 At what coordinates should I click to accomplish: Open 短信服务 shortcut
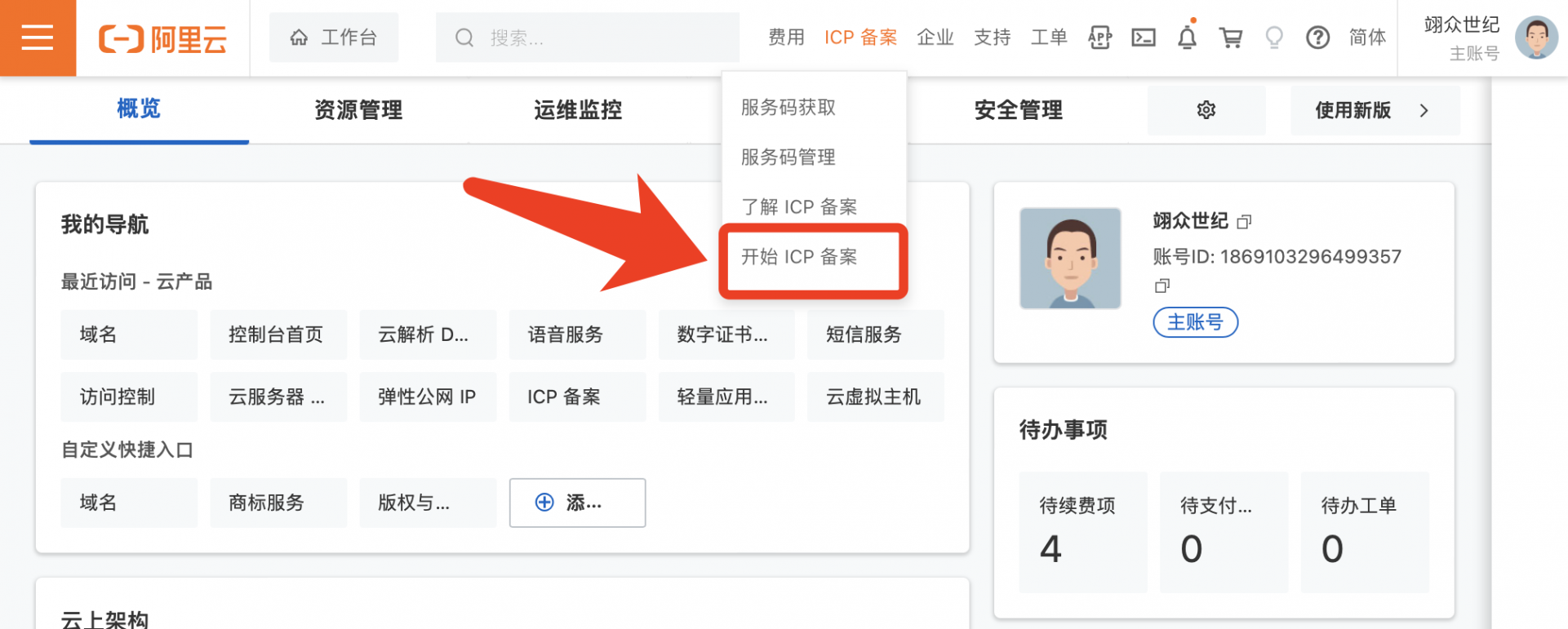[x=876, y=334]
